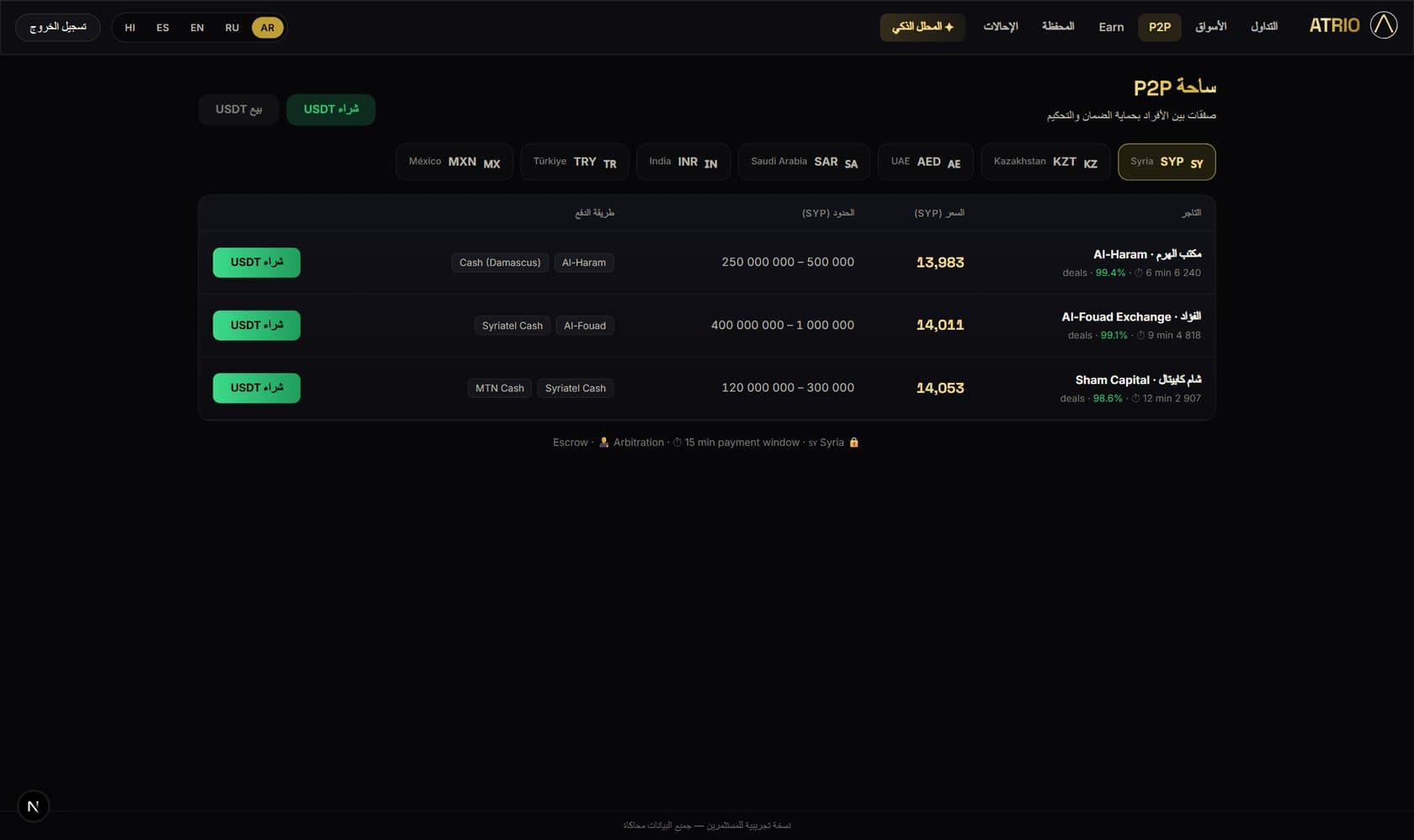Choose the India INR currency chip

click(x=683, y=162)
